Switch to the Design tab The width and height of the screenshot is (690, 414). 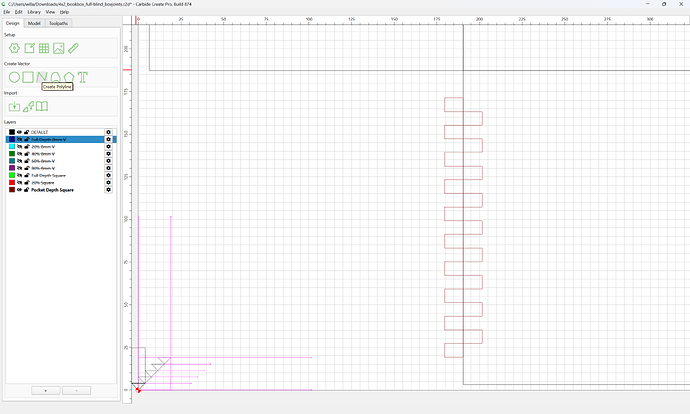click(12, 23)
